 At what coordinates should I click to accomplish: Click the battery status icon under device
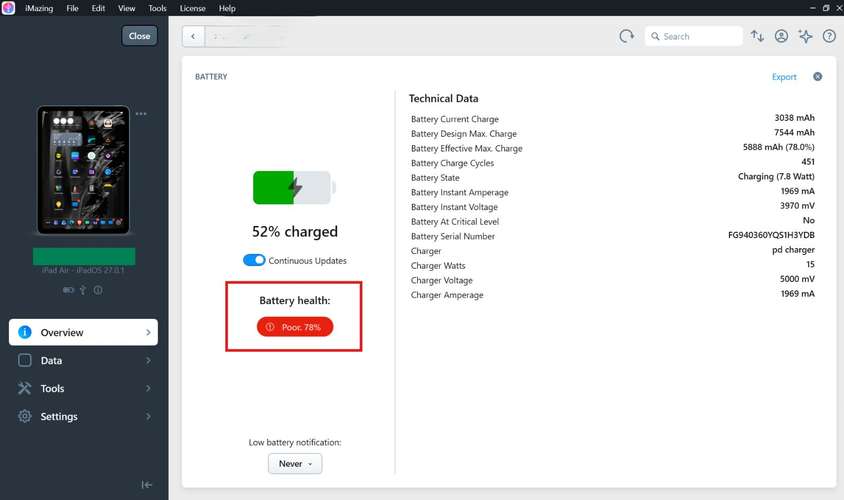point(68,290)
